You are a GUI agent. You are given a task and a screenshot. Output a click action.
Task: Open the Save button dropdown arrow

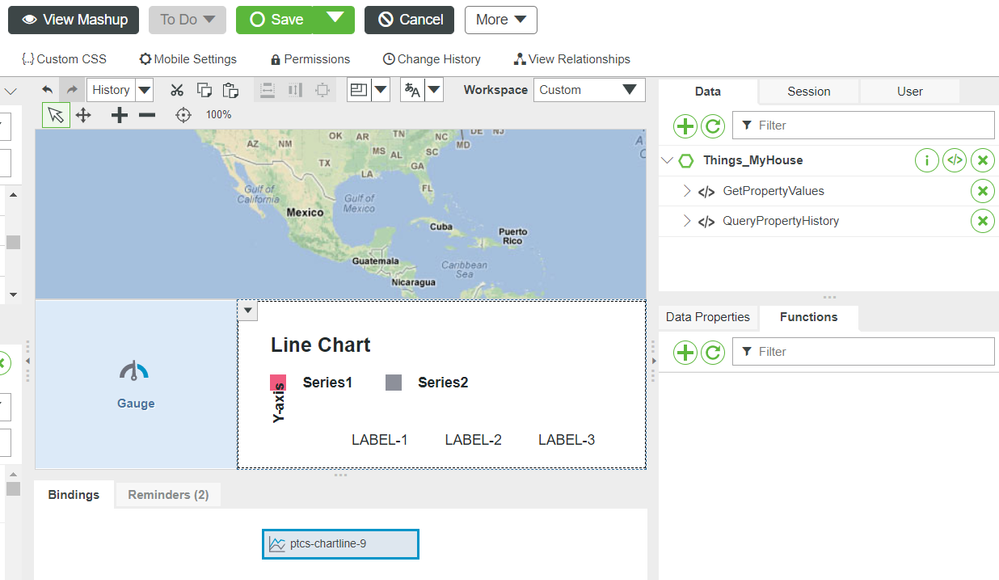pyautogui.click(x=334, y=19)
